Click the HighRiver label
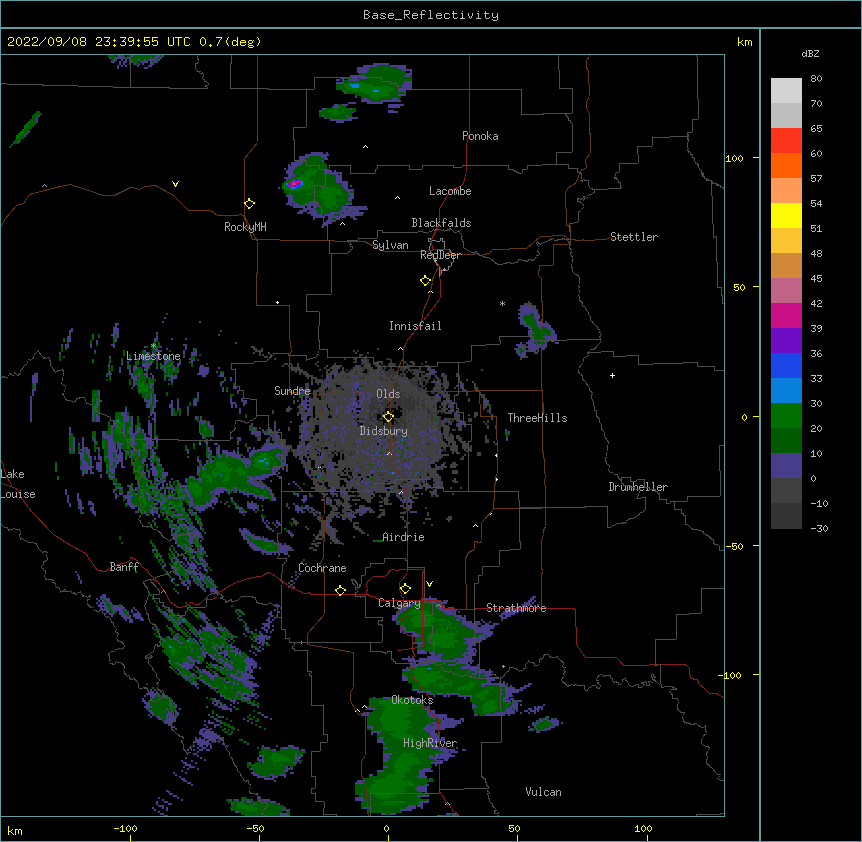Image resolution: width=862 pixels, height=842 pixels. [x=430, y=743]
